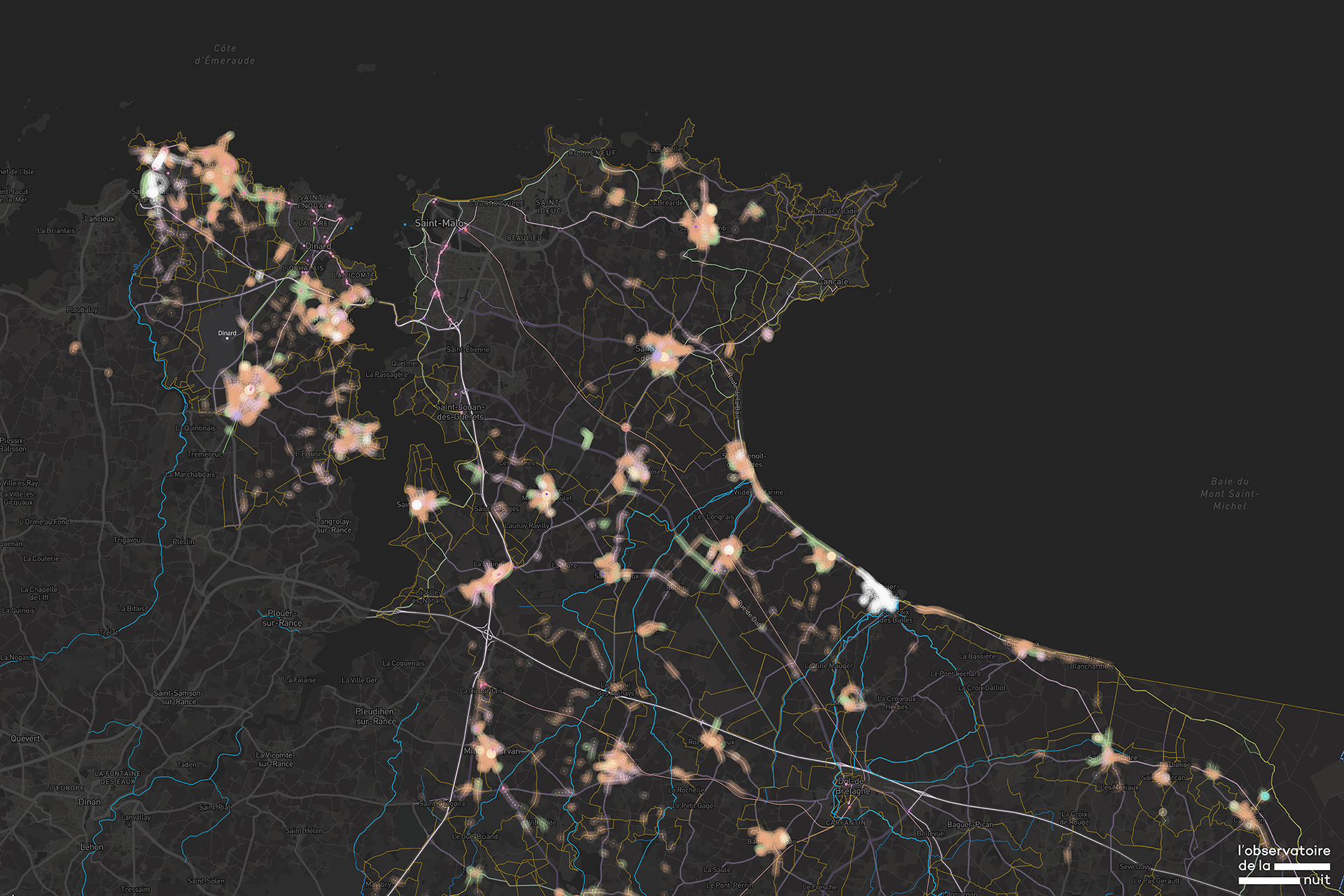Select the Saint-Hélen label
1344x896 pixels.
(304, 831)
